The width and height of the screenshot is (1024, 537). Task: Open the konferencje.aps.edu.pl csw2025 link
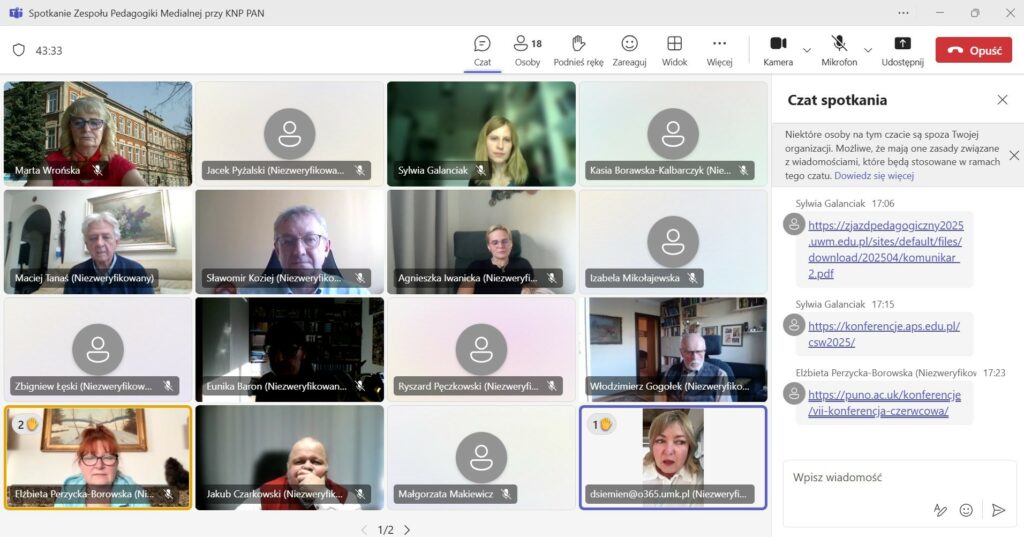point(884,334)
